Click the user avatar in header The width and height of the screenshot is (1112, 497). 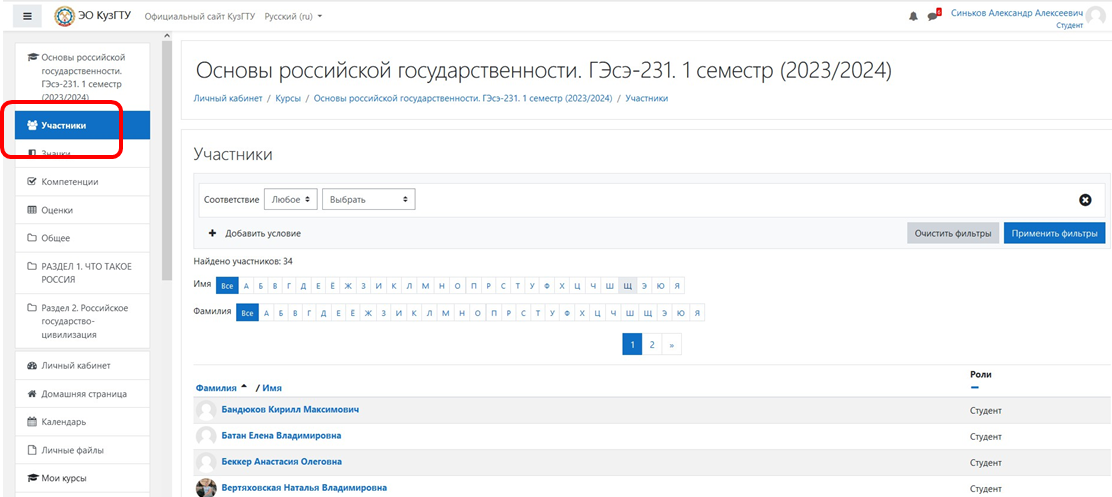coord(1097,16)
